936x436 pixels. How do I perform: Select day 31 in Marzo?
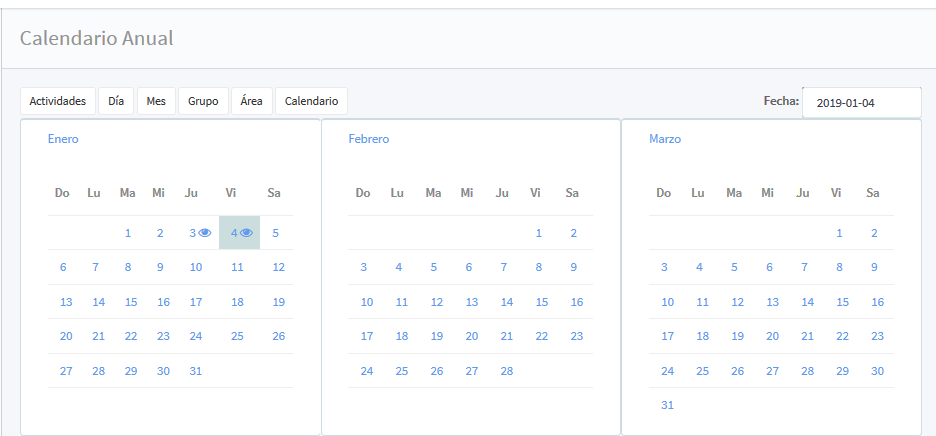point(667,405)
